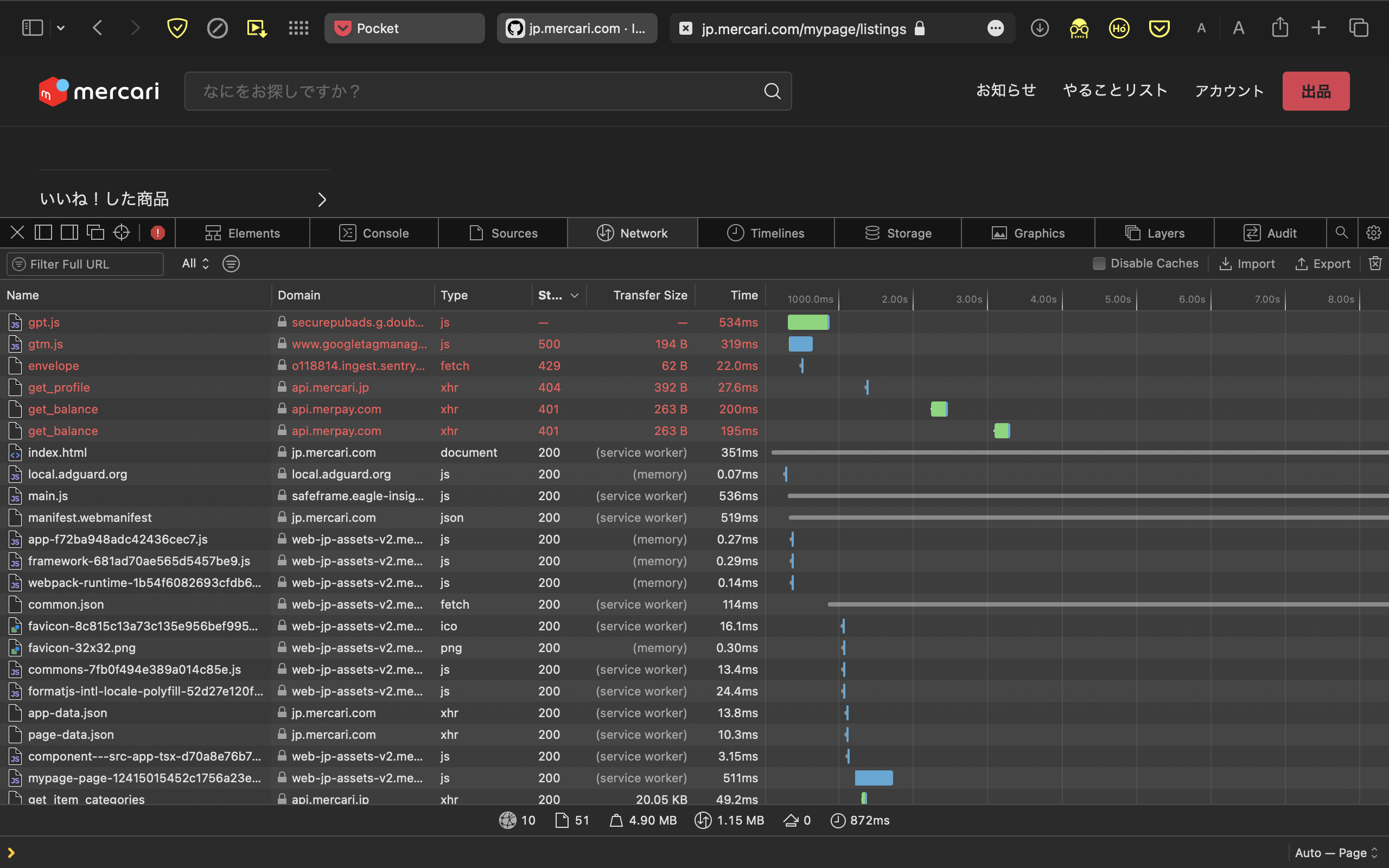
Task: Enable the Disable Caches checkbox
Action: coord(1100,264)
